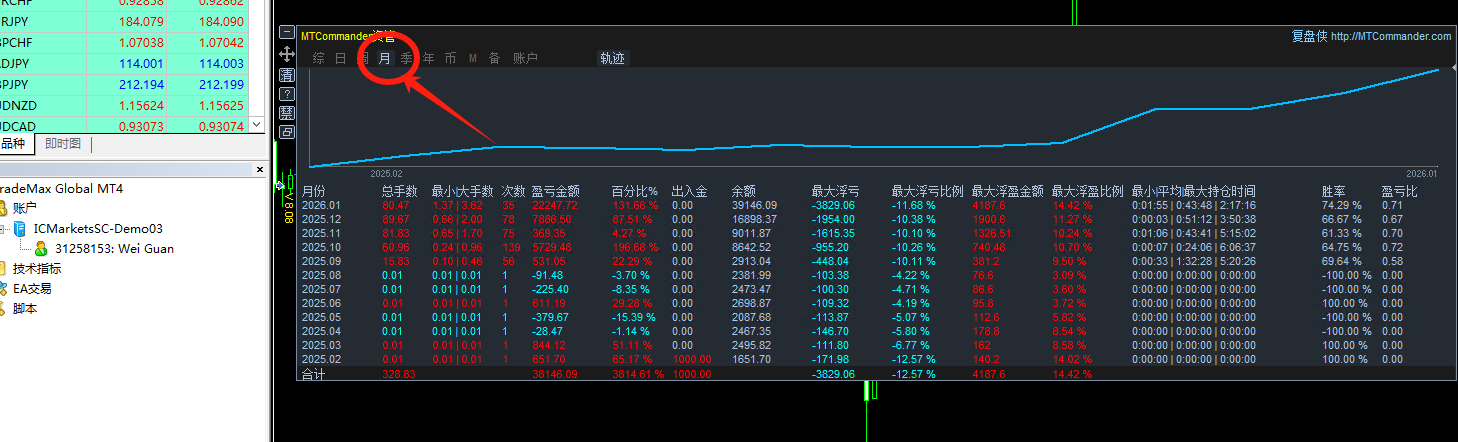Viewport: 1458px width, 442px height.
Task: Click the Market Watch bid price 184.079
Action: click(140, 21)
